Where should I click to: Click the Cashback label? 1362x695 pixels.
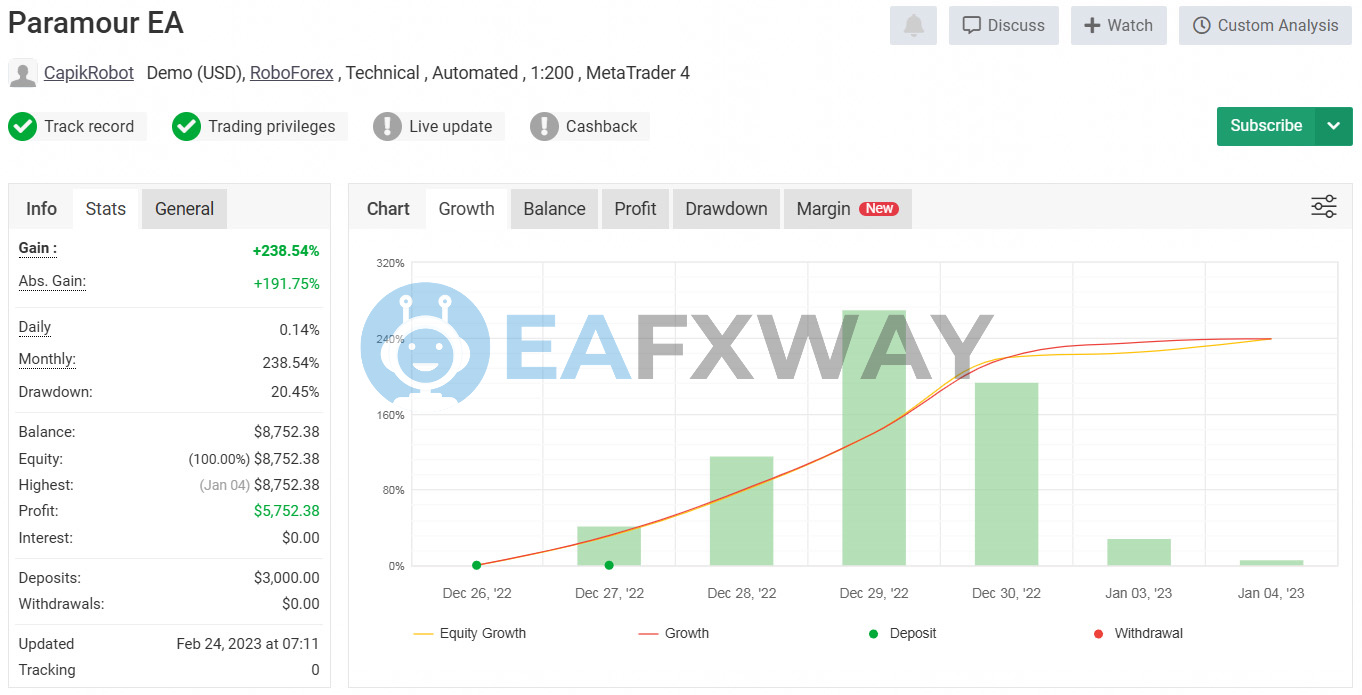602,127
